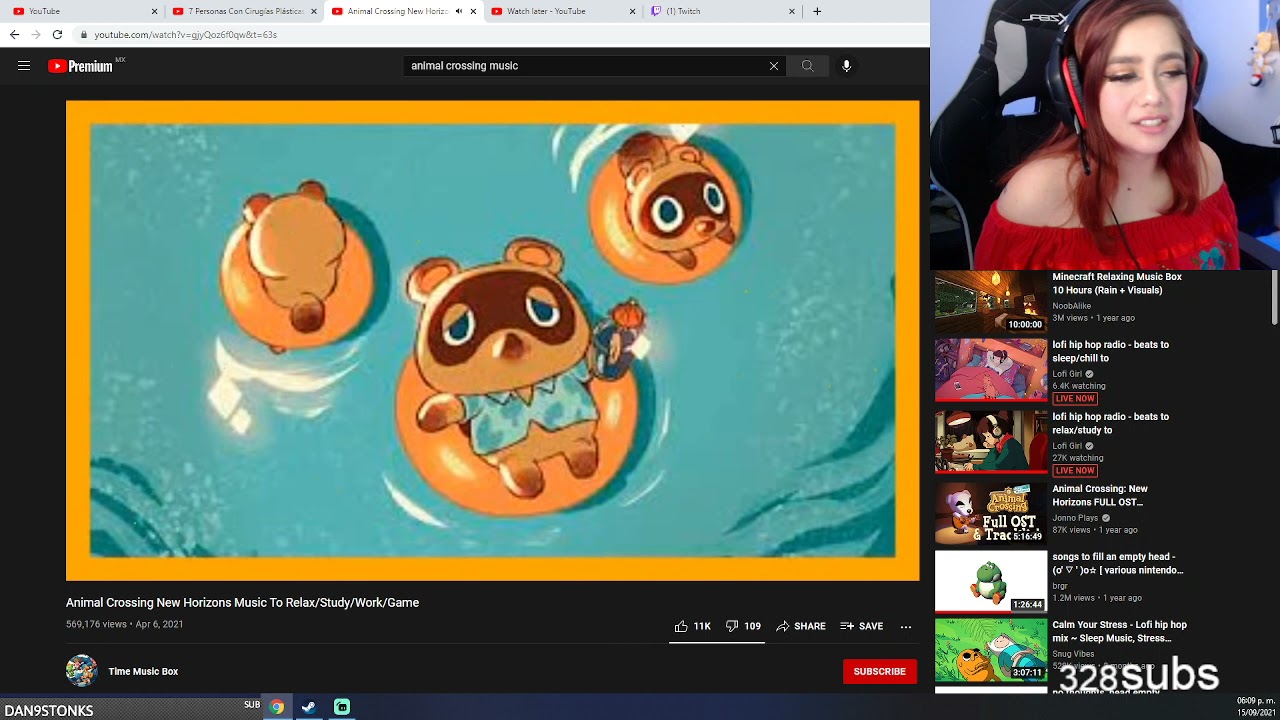Open Calm Your Stress Lofi hip hop title
Screen dimensions: 1280x720
(1120, 631)
